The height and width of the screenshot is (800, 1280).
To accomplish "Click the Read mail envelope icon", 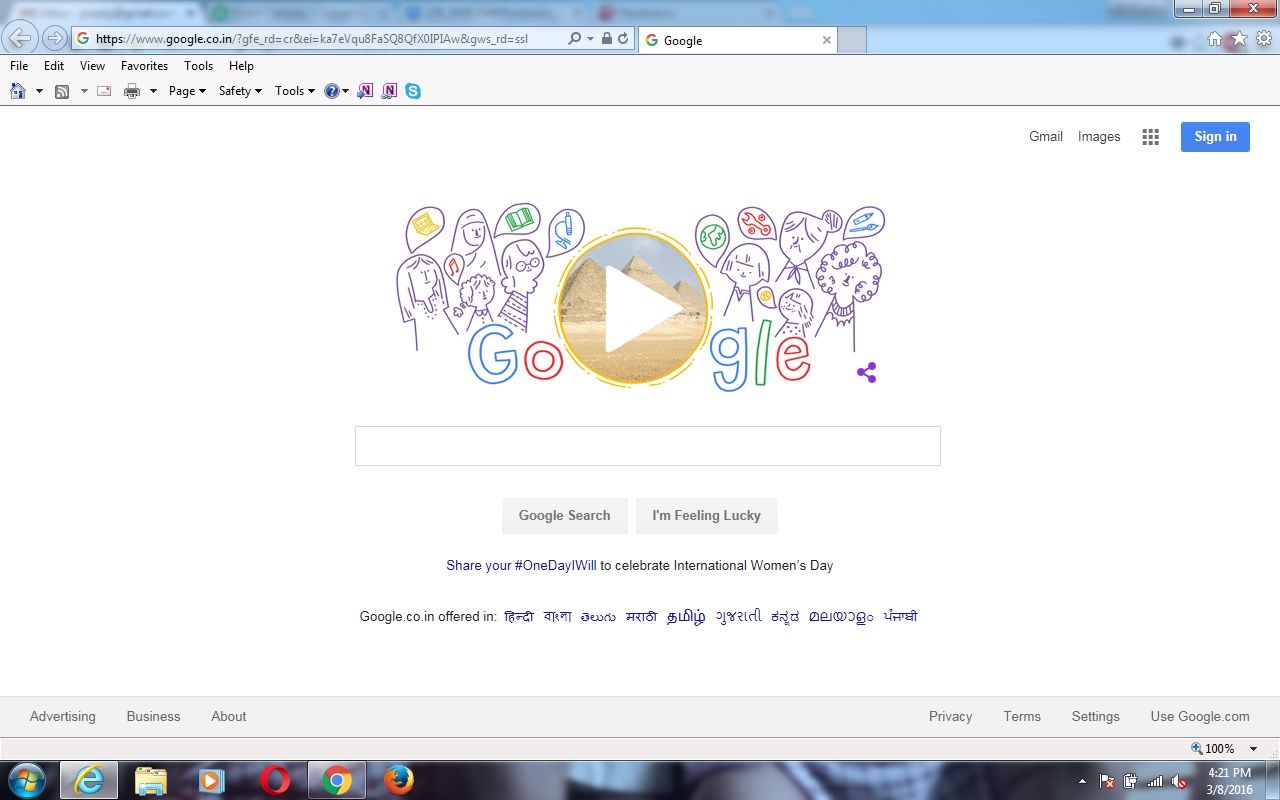I will coord(103,91).
